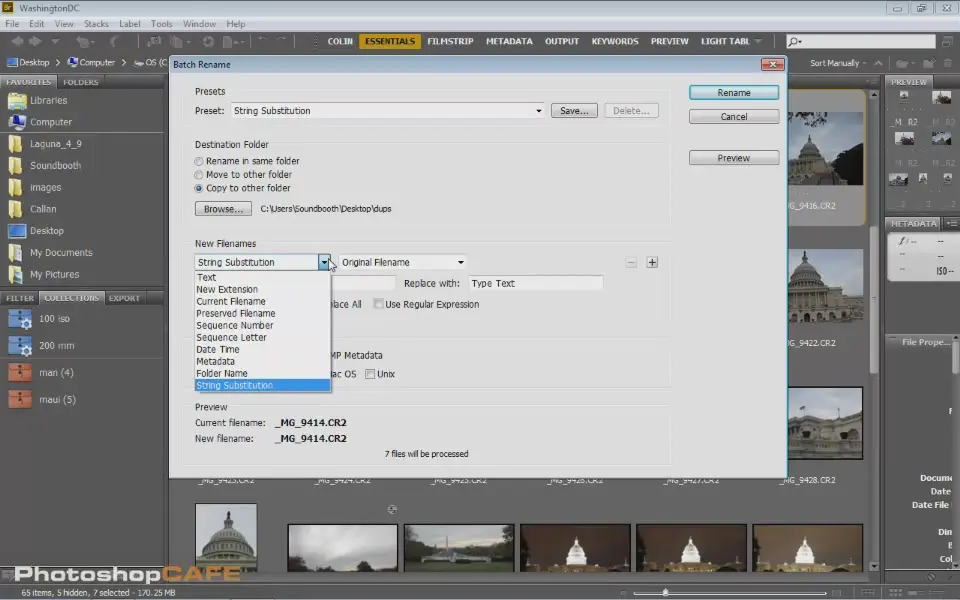Click the Go back arrow in Bridge toolbar

[x=17, y=41]
